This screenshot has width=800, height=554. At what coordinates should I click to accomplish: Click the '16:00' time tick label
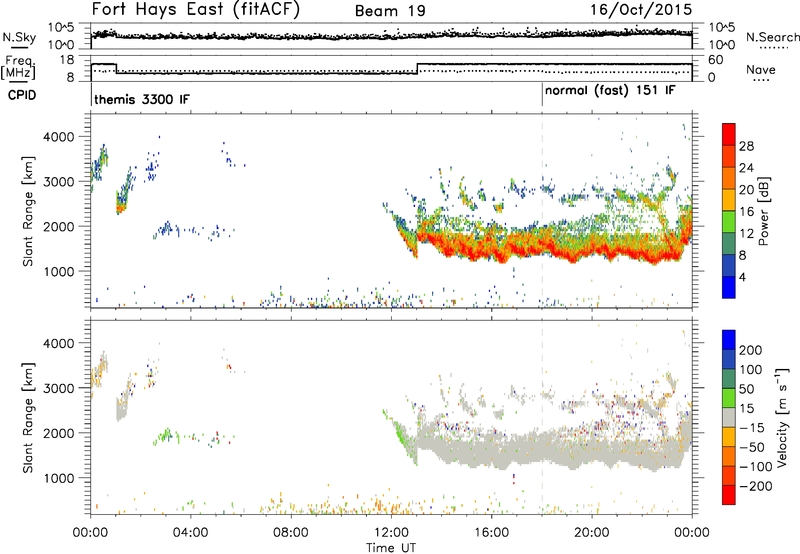point(491,533)
